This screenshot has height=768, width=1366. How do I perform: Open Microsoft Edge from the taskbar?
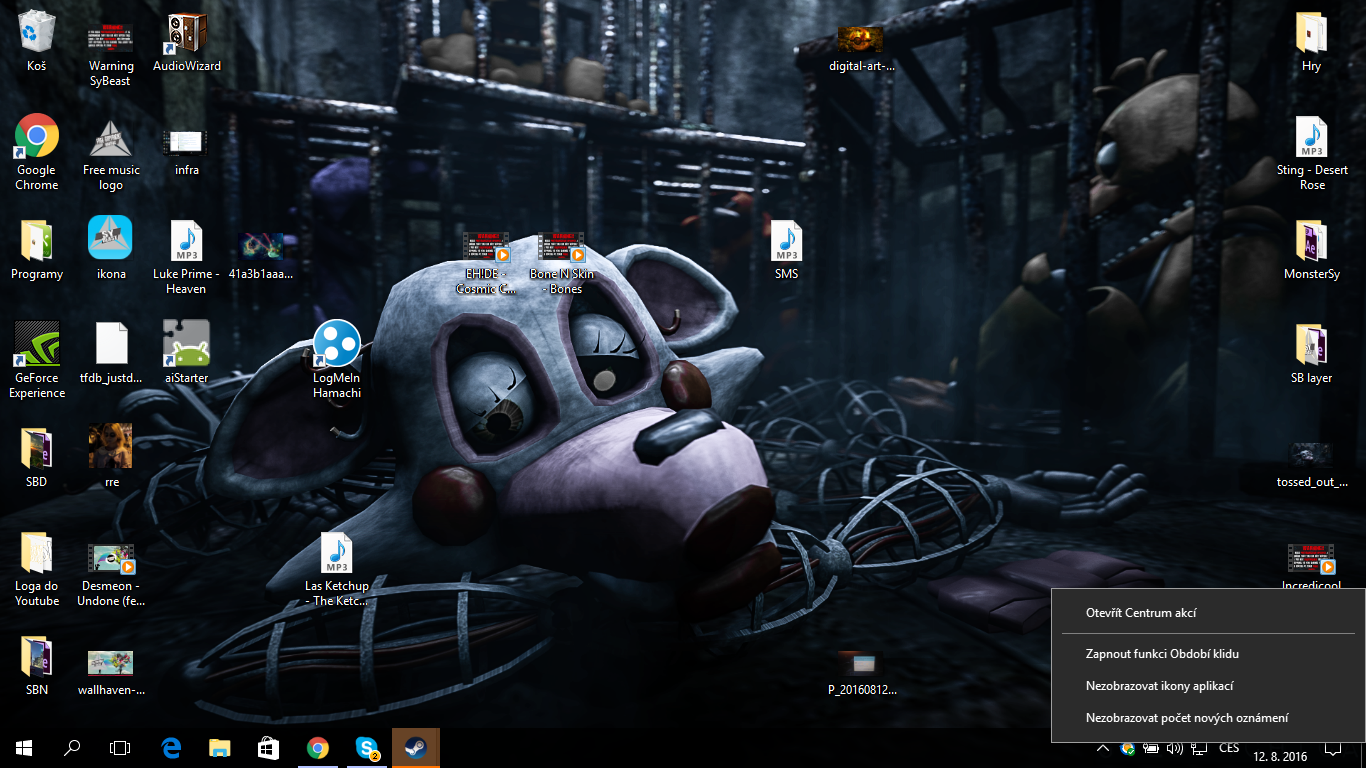tap(171, 747)
